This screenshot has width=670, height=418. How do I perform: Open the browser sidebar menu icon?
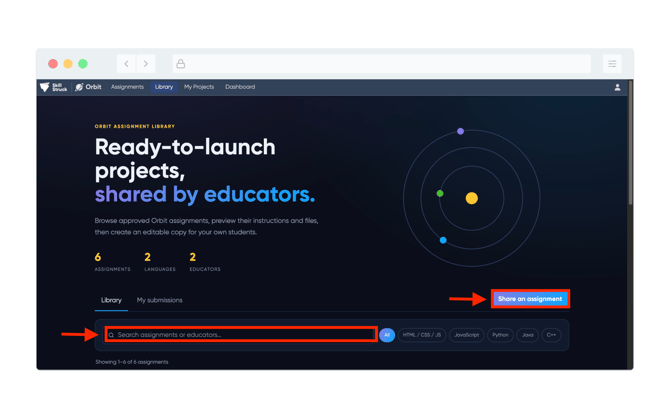tap(612, 64)
